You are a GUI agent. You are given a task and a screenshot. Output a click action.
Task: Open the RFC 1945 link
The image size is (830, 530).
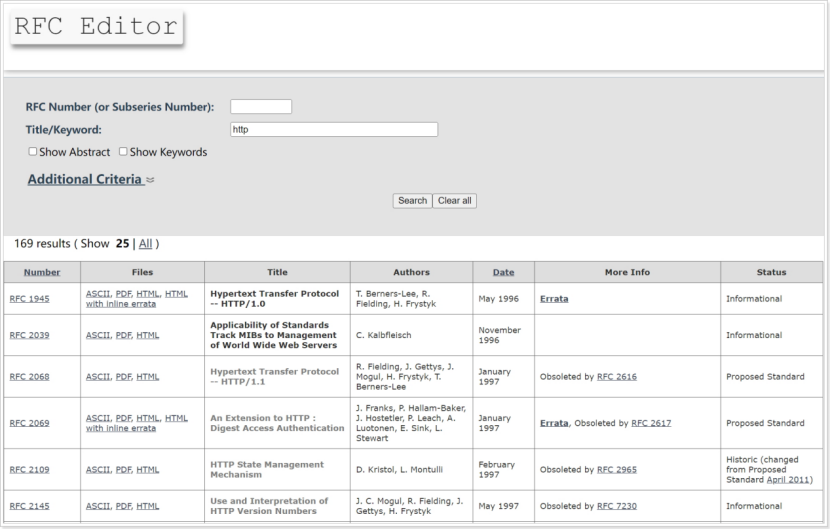click(30, 299)
